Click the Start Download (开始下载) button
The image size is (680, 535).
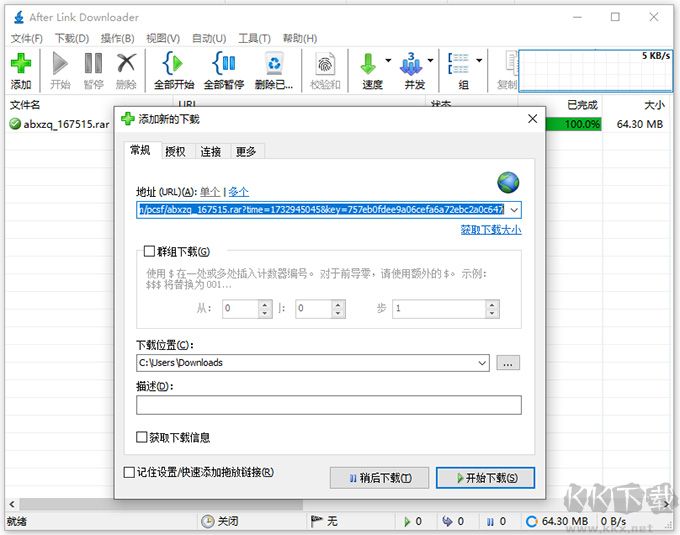[485, 478]
